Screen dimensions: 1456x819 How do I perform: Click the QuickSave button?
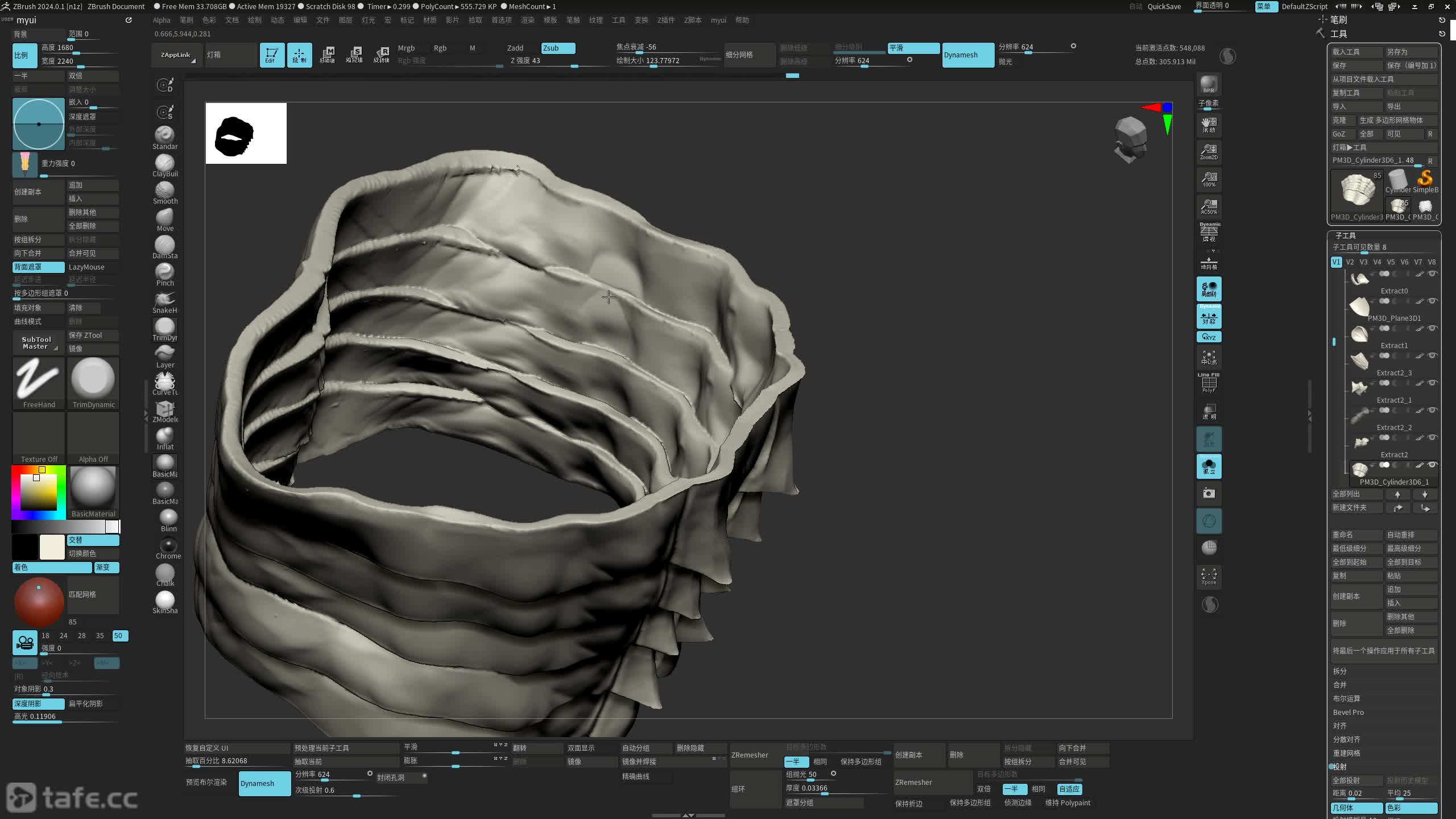(x=1164, y=6)
